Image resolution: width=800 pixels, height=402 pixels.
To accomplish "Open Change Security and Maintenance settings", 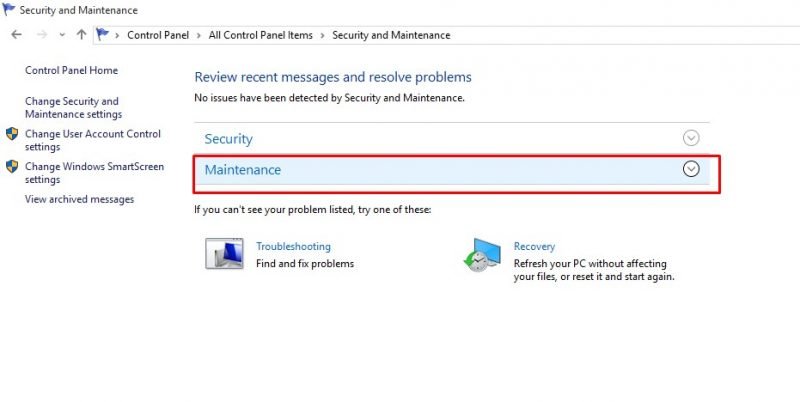I will (x=73, y=108).
